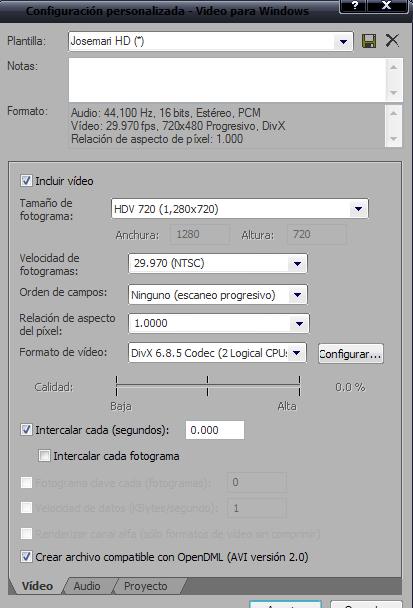The height and width of the screenshot is (608, 413).
Task: Toggle Crear archivo compatible con OpenDML
Action: [26, 557]
